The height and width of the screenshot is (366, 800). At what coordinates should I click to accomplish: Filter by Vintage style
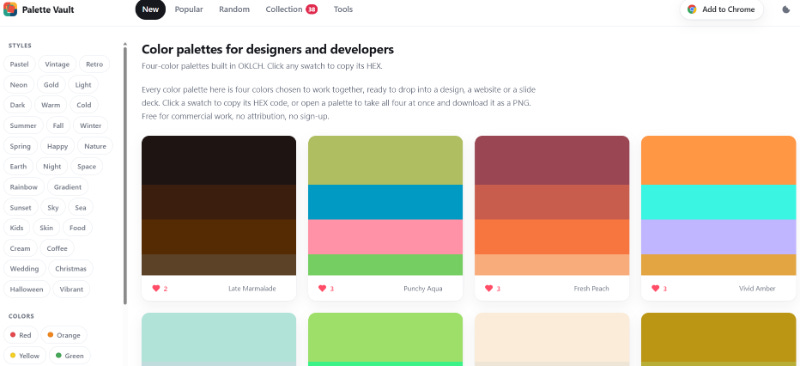pos(57,64)
